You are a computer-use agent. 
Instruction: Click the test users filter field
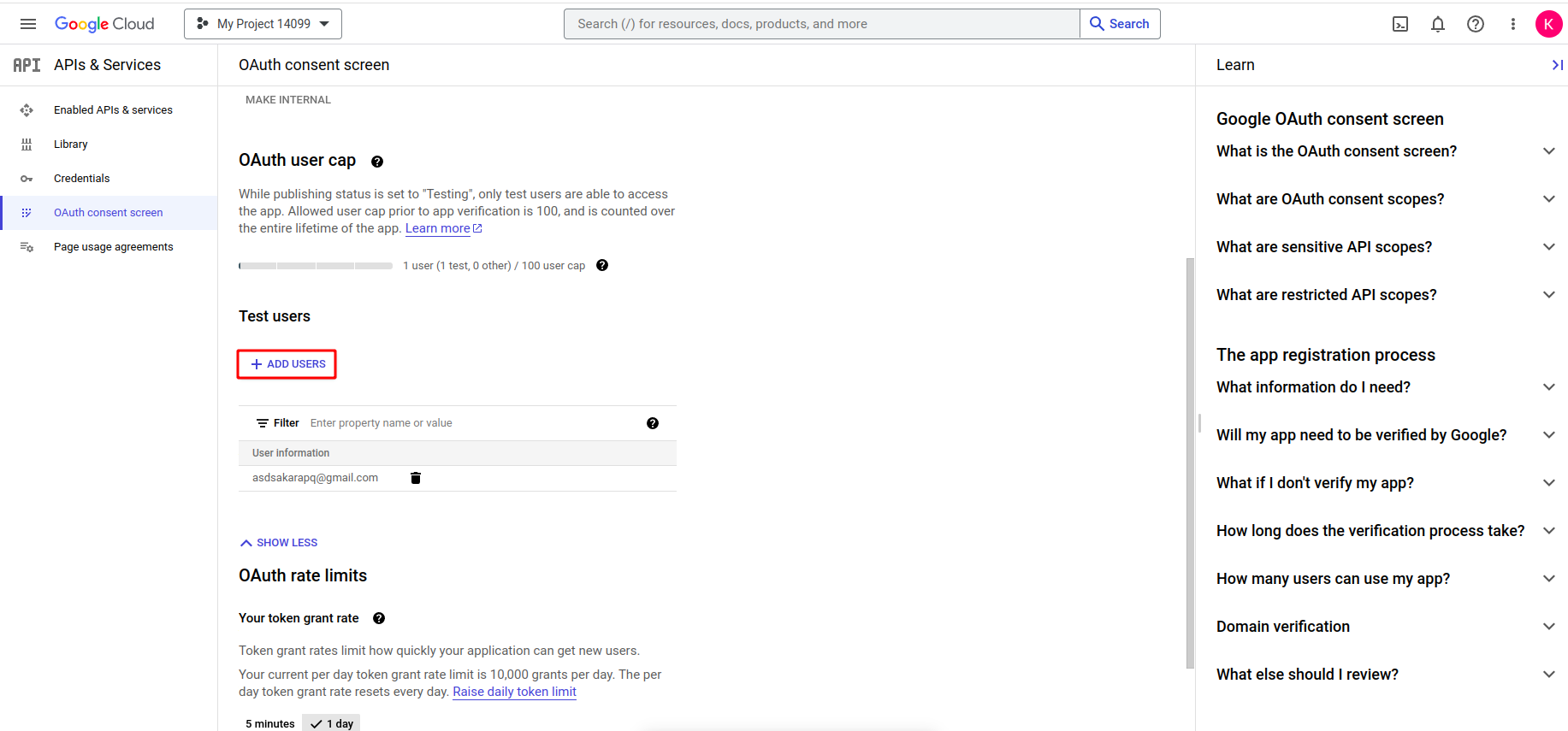[470, 423]
